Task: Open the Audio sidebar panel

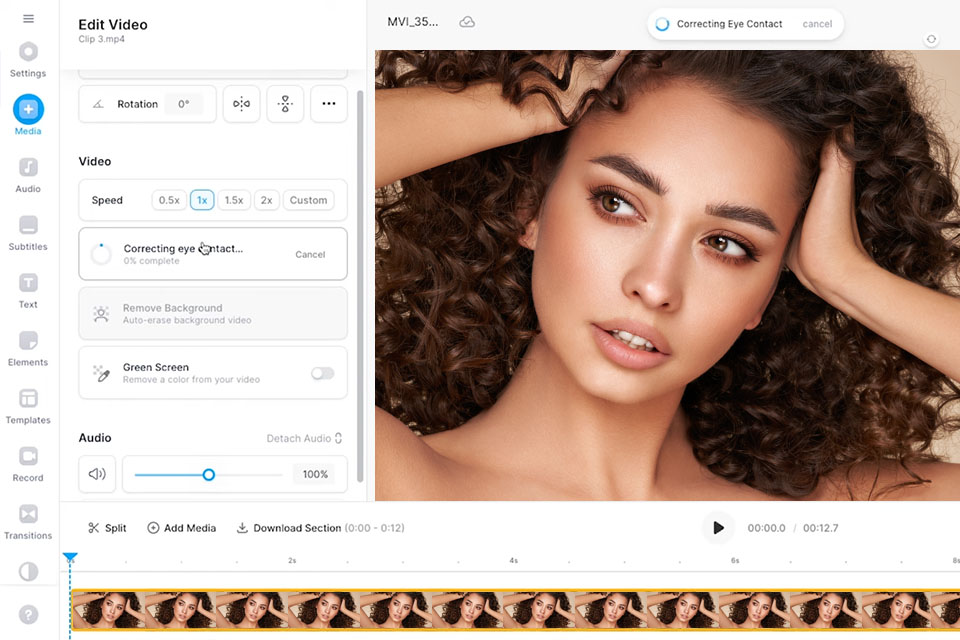Action: (x=28, y=175)
